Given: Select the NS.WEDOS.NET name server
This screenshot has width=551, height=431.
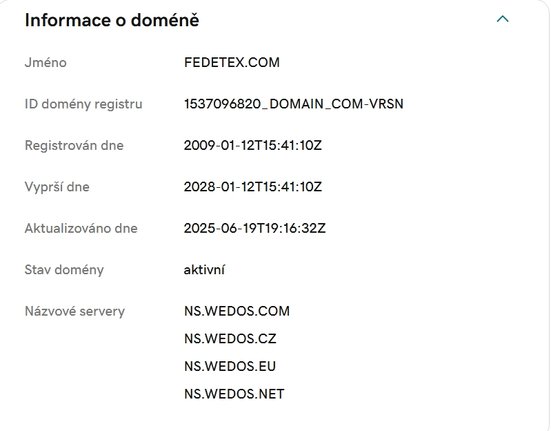Looking at the screenshot, I should [x=234, y=394].
